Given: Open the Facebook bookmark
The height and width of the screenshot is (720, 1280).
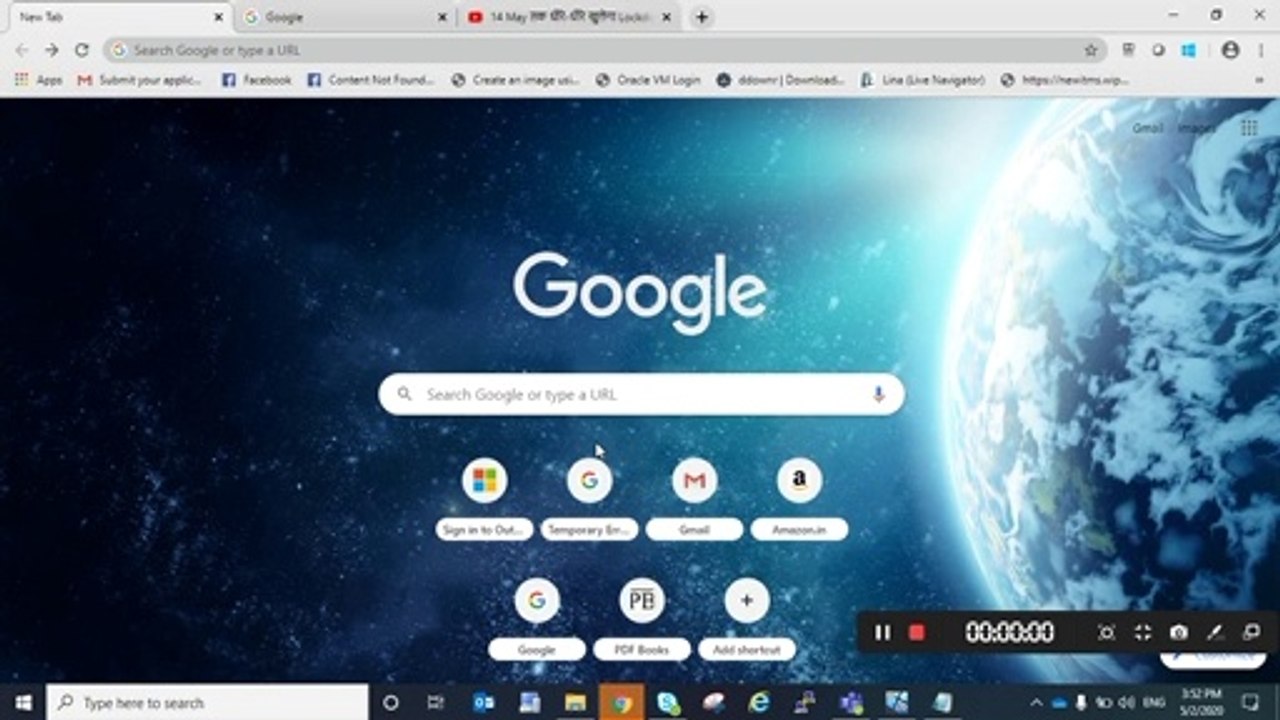Looking at the screenshot, I should (257, 80).
